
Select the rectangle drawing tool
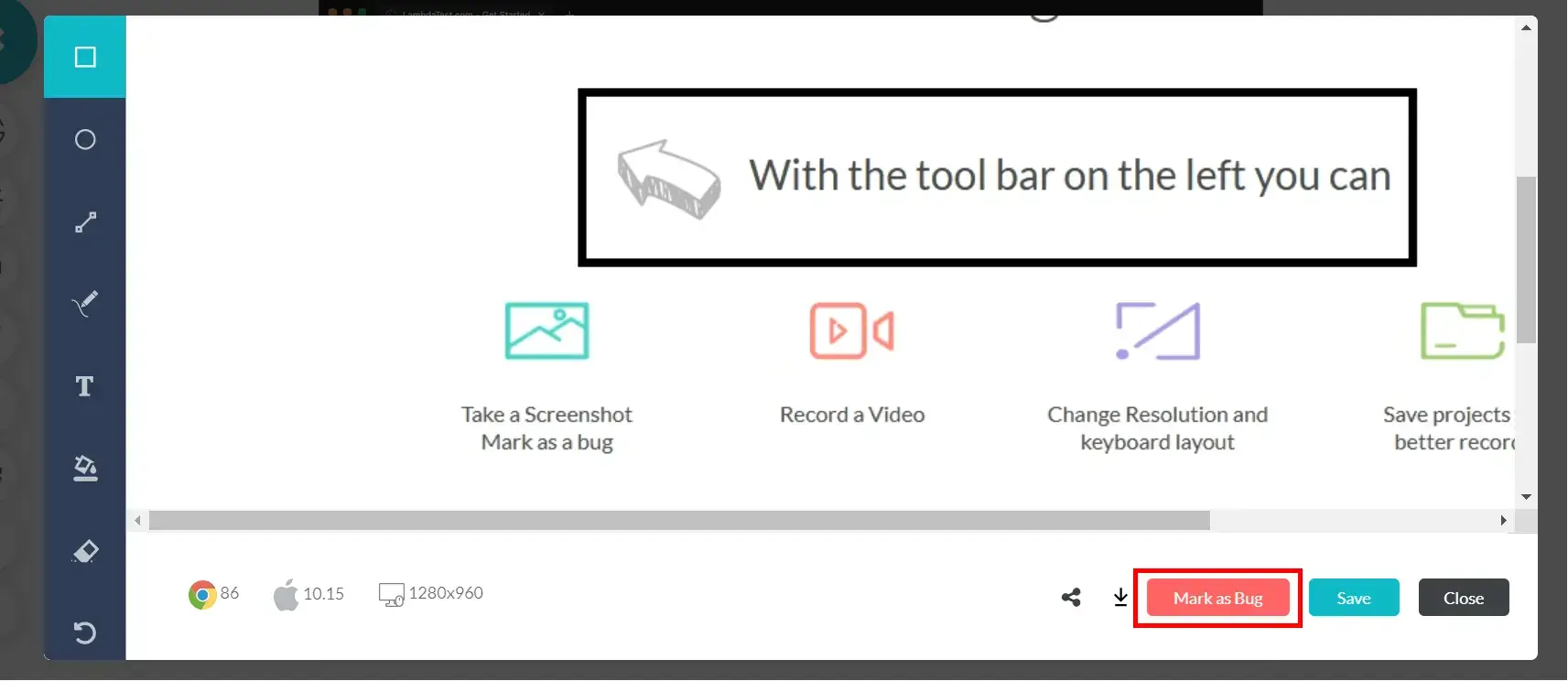[x=85, y=58]
